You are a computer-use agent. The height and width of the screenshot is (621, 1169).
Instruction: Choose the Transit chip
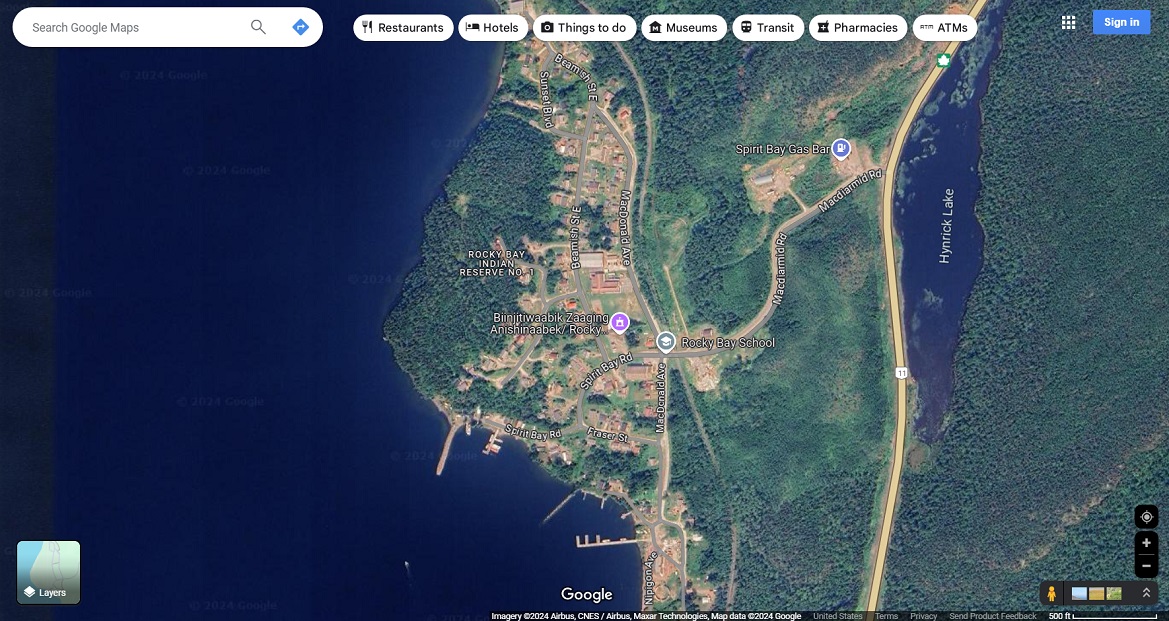[x=767, y=28]
